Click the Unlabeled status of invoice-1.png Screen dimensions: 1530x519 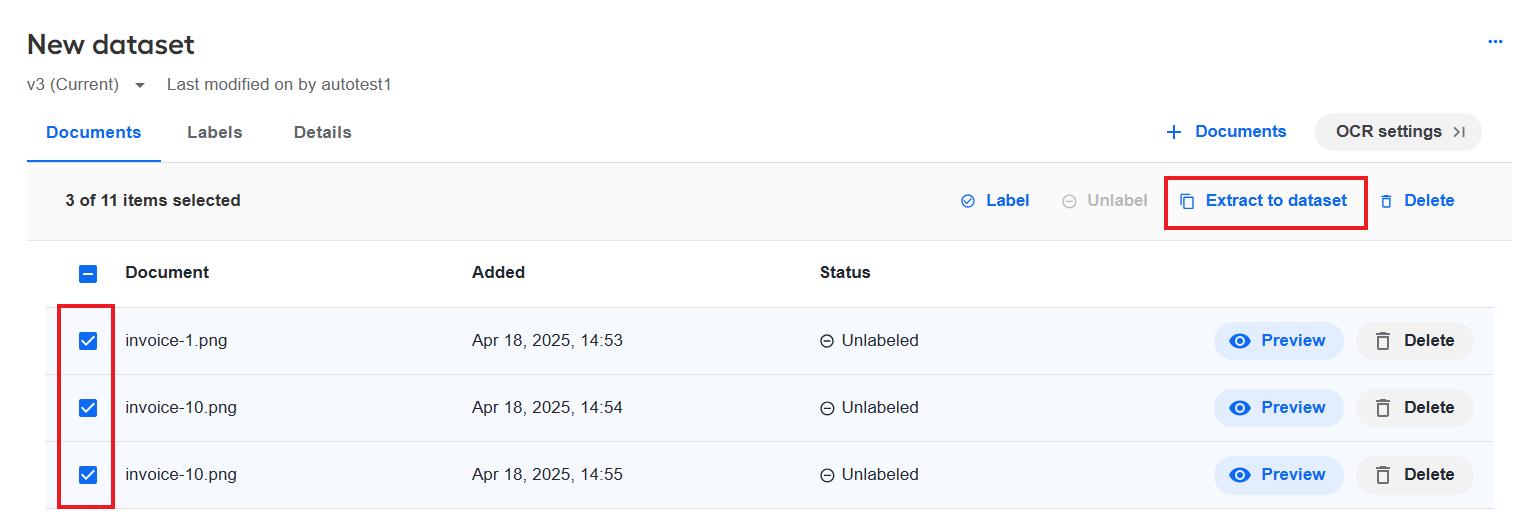[x=869, y=341]
